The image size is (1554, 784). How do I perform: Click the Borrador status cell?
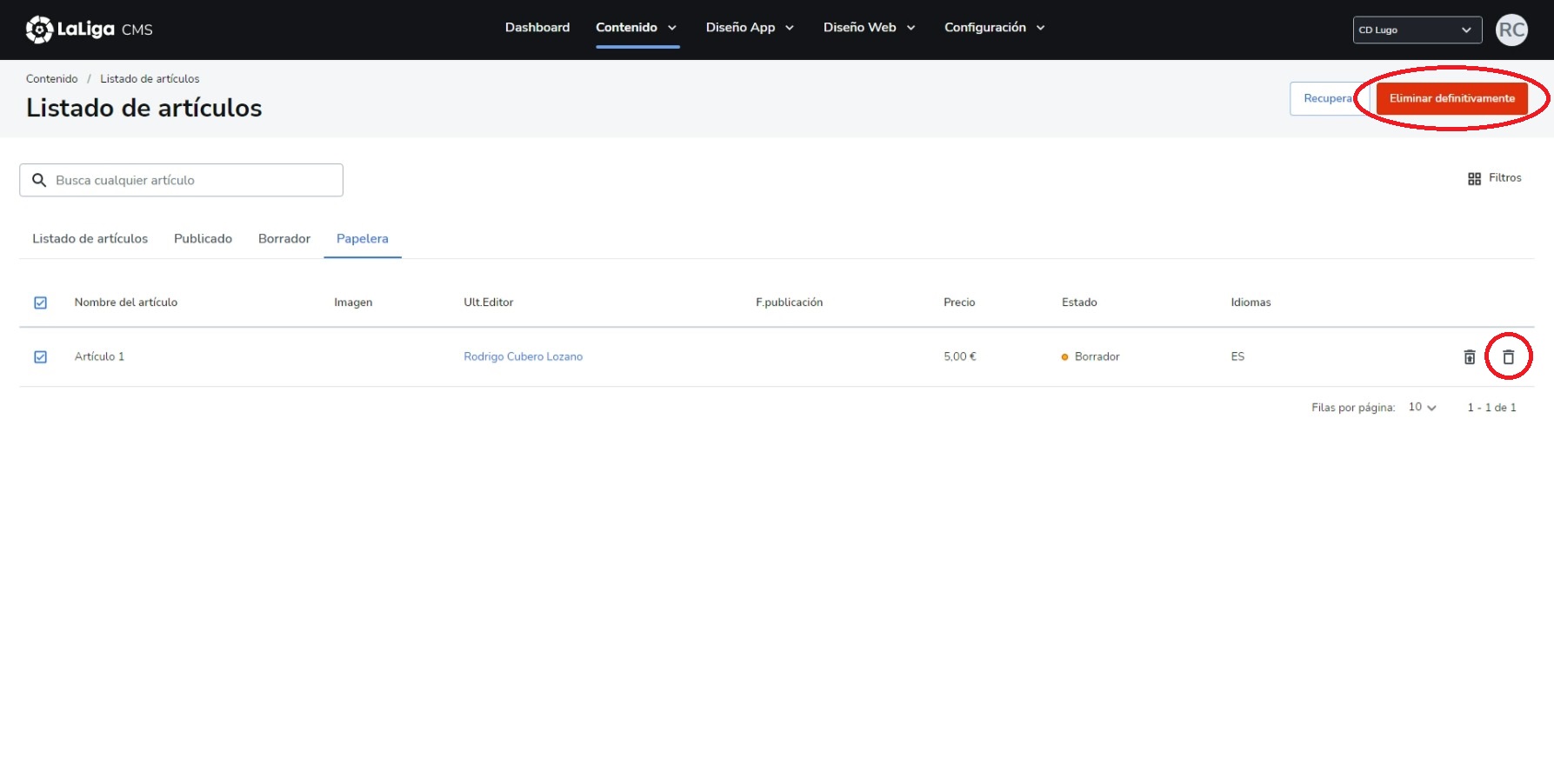click(1090, 356)
